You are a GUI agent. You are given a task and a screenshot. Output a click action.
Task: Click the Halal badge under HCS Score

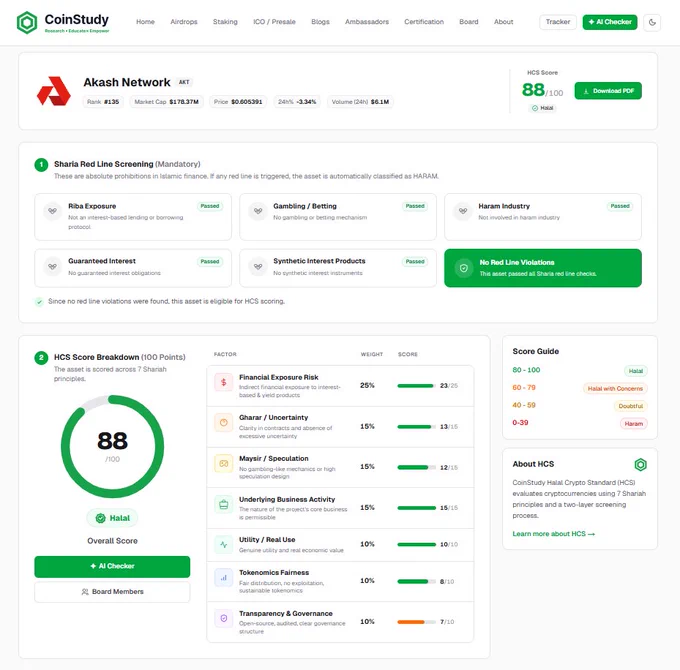[x=543, y=108]
